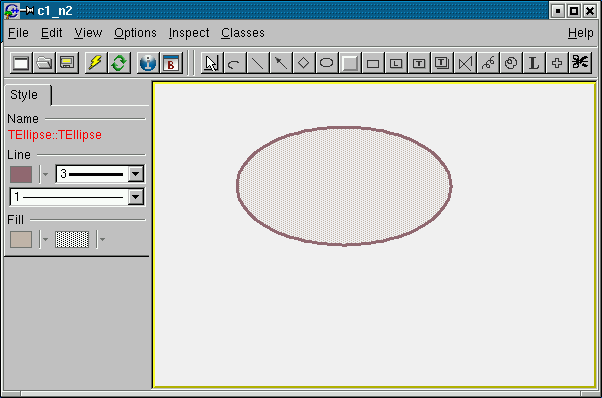Click the lightning bolt interrupt icon

(95, 63)
